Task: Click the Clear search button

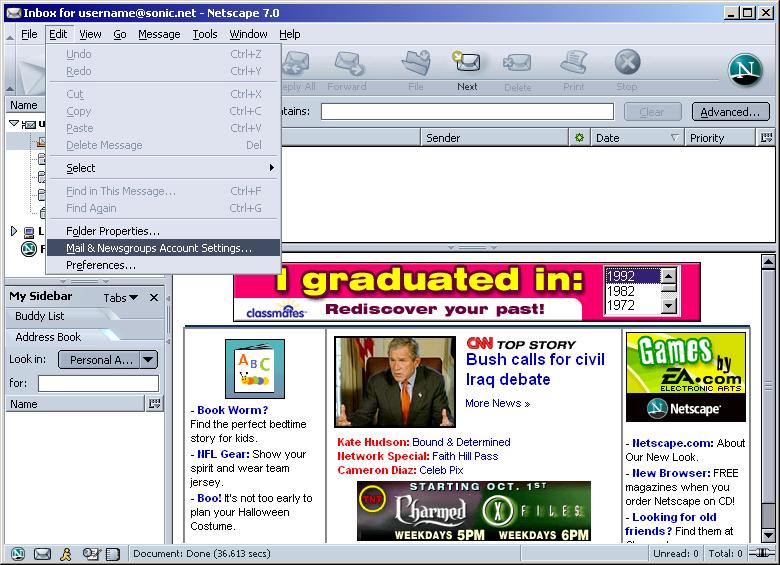Action: click(652, 112)
